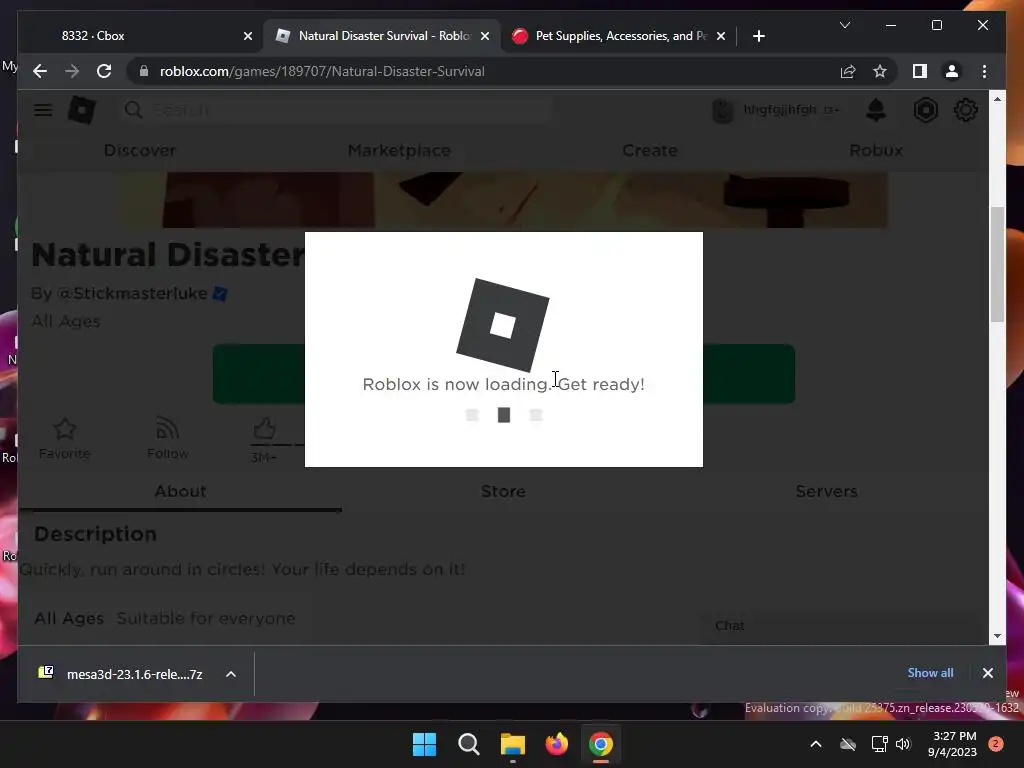Open a new tab with plus button
The width and height of the screenshot is (1024, 768).
tap(758, 36)
